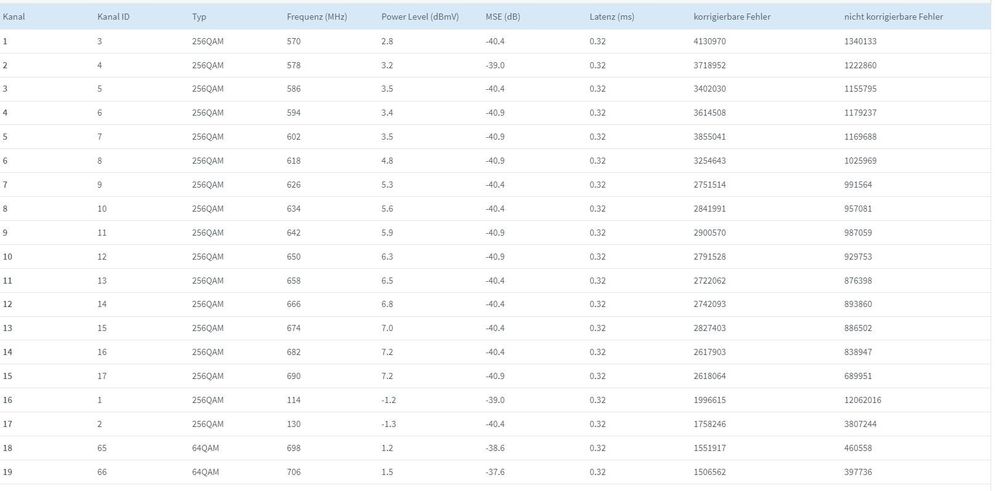Click the korrigierbare Fehler column header
Screen dimensions: 998x491
731,17
